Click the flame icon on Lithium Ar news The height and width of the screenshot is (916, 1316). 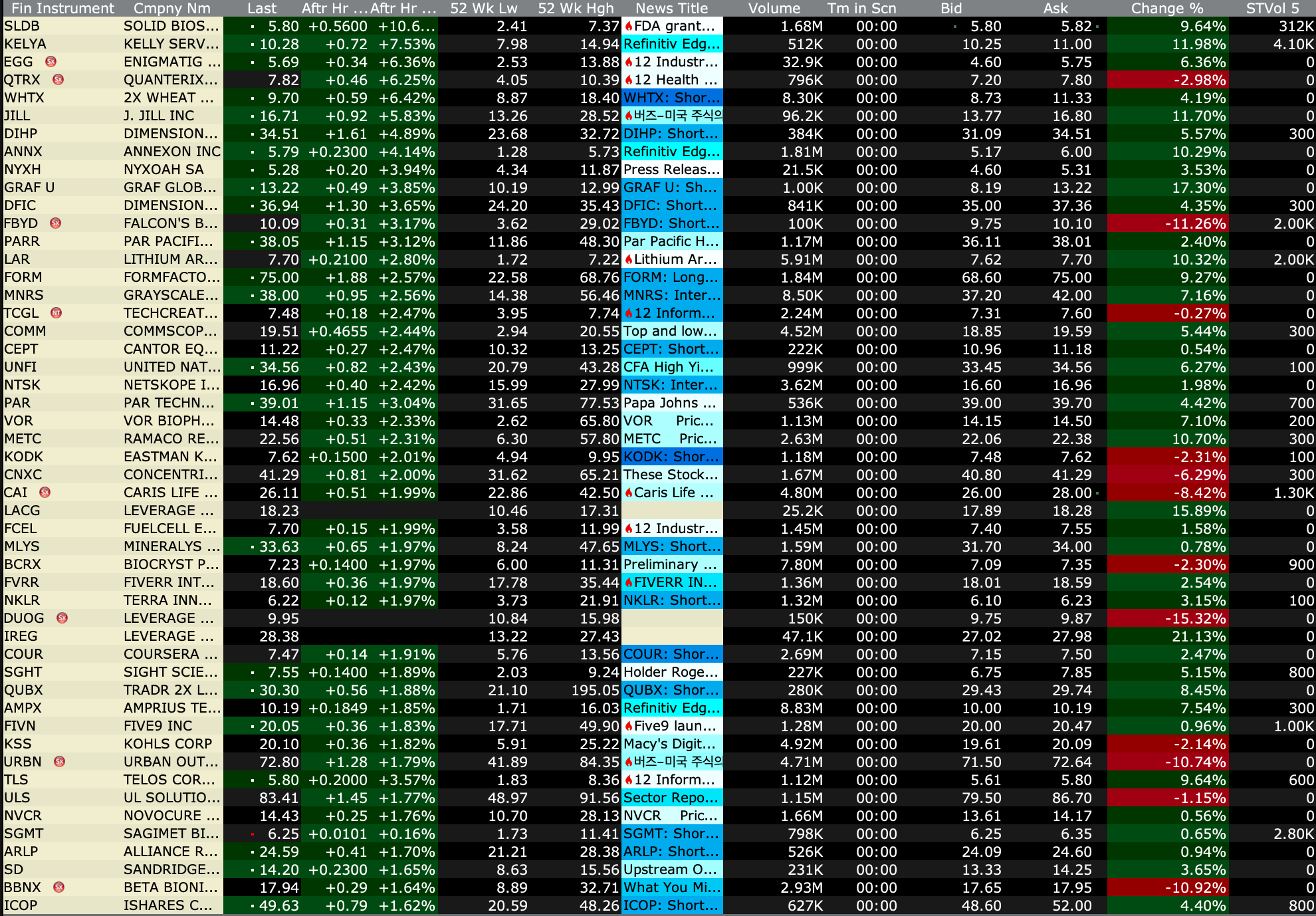tap(628, 260)
